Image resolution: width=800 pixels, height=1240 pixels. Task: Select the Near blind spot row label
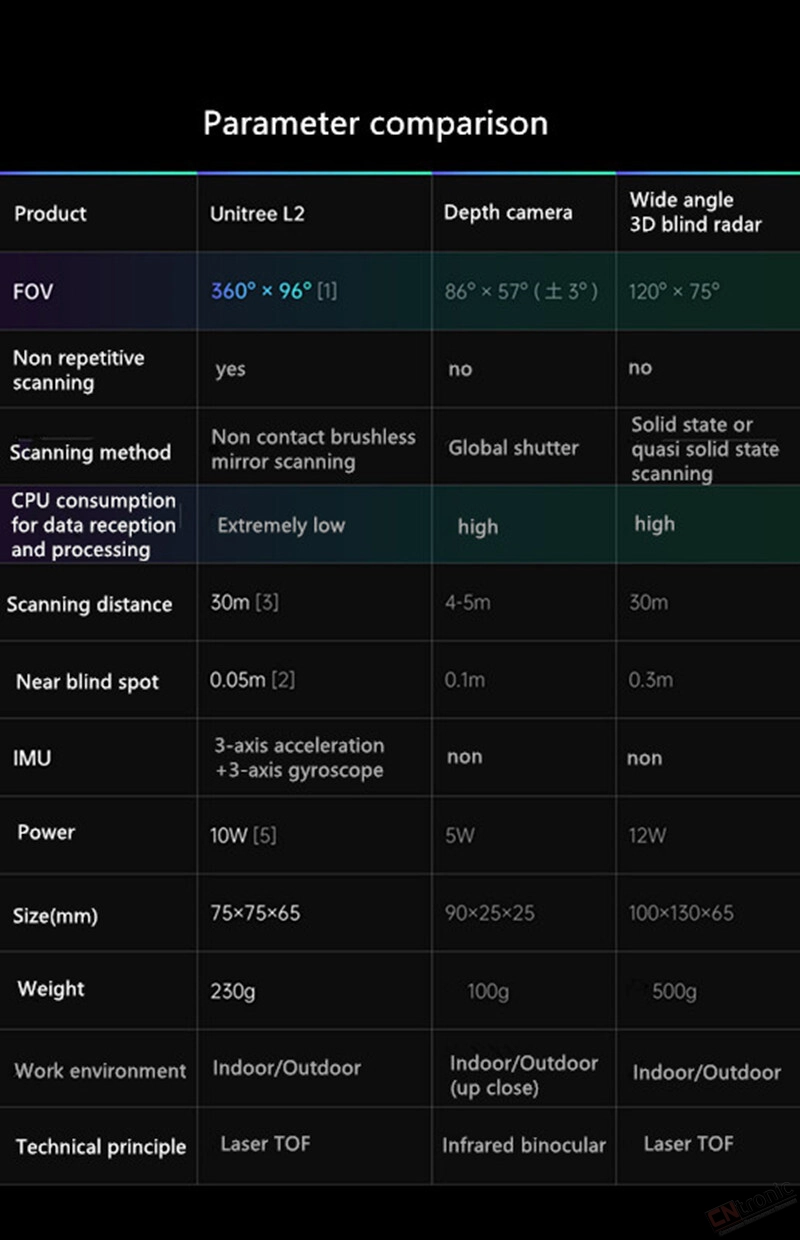87,682
